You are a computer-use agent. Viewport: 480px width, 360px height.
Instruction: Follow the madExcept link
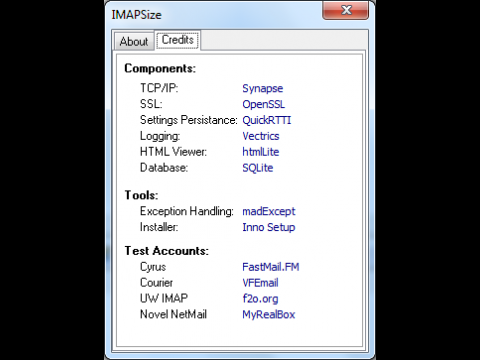click(x=269, y=211)
